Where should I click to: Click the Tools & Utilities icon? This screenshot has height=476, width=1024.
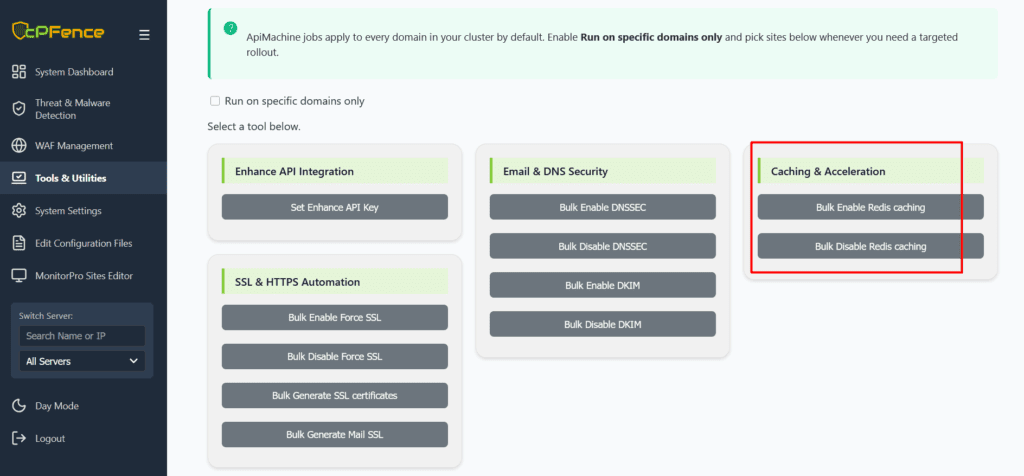coord(18,178)
